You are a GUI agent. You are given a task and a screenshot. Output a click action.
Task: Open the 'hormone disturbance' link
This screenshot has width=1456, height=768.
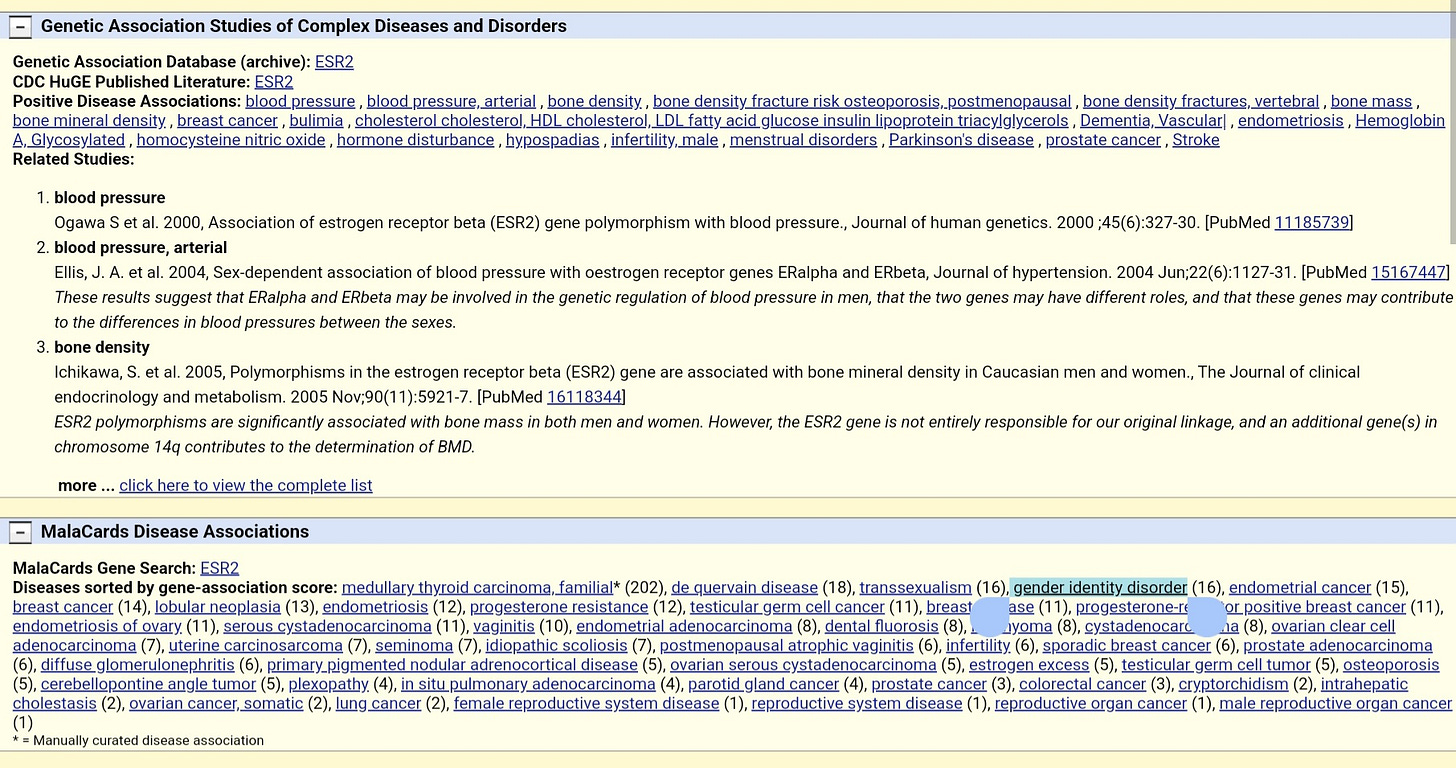pyautogui.click(x=416, y=140)
